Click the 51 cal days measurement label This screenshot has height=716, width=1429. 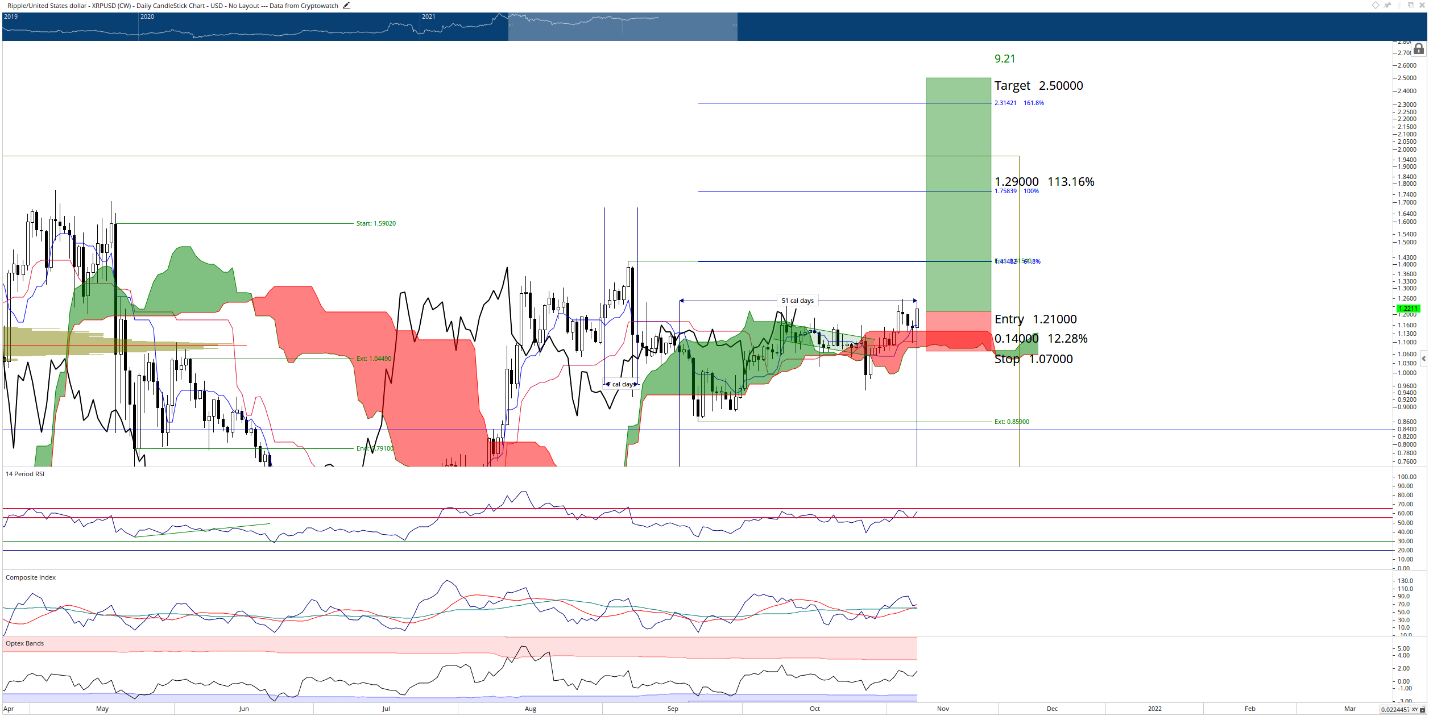[x=797, y=300]
